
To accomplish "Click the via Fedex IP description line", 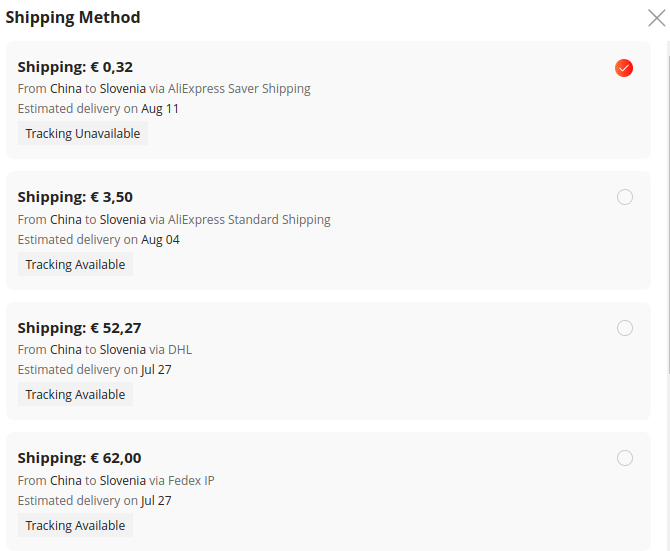I will (116, 481).
